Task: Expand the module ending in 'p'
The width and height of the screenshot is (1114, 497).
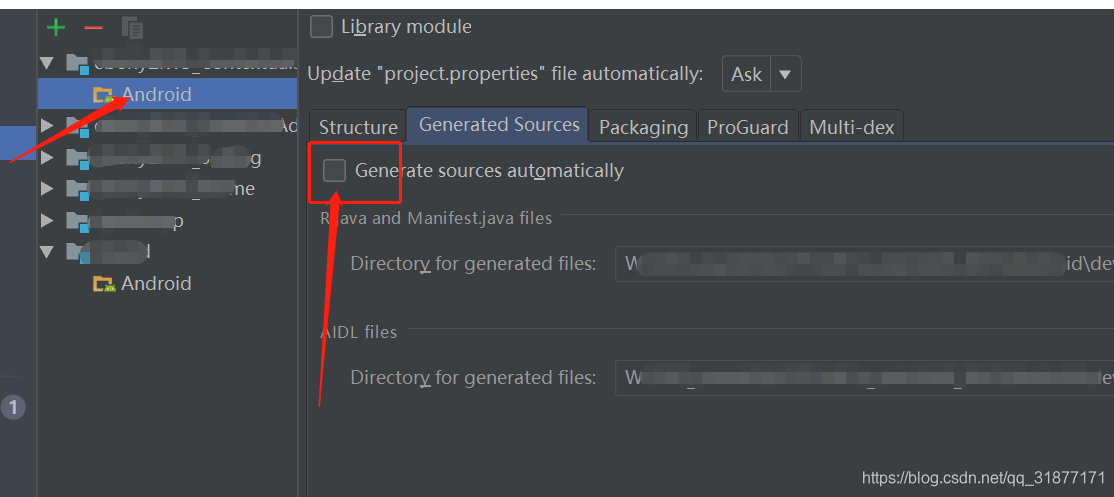Action: (47, 220)
